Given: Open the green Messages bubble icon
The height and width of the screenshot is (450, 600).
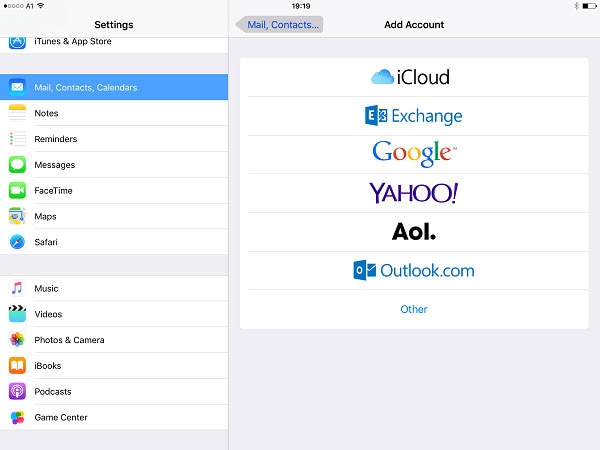Looking at the screenshot, I should click(17, 165).
